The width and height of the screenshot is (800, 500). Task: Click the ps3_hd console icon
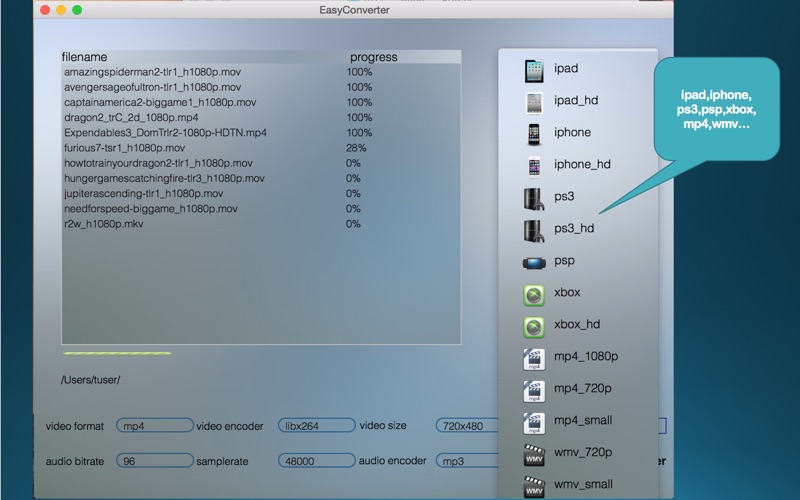coord(534,231)
